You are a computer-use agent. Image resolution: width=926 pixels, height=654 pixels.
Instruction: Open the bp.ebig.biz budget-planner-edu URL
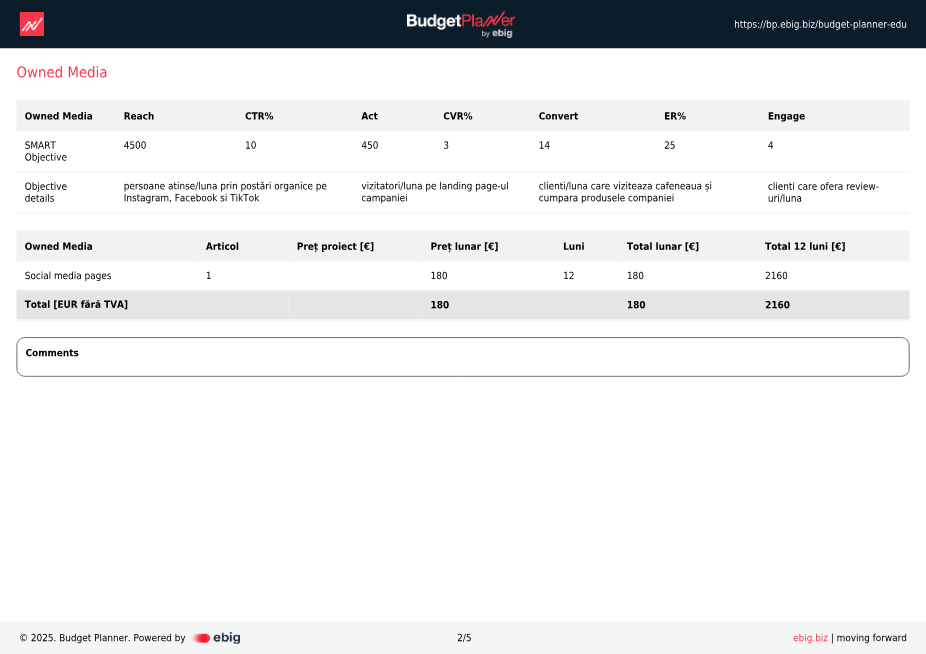[820, 24]
